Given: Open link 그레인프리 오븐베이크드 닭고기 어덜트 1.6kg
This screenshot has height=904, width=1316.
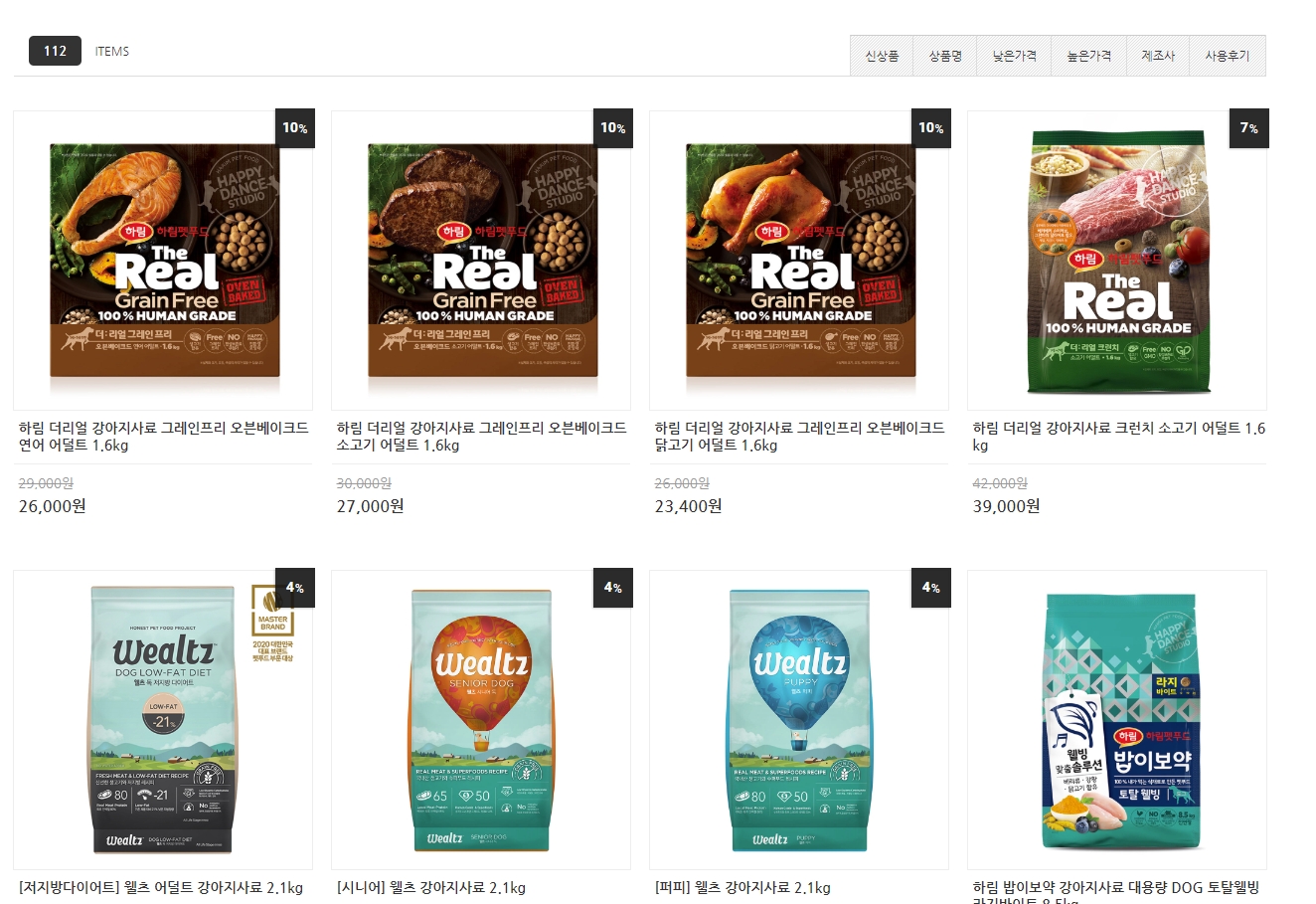Looking at the screenshot, I should coord(799,437).
